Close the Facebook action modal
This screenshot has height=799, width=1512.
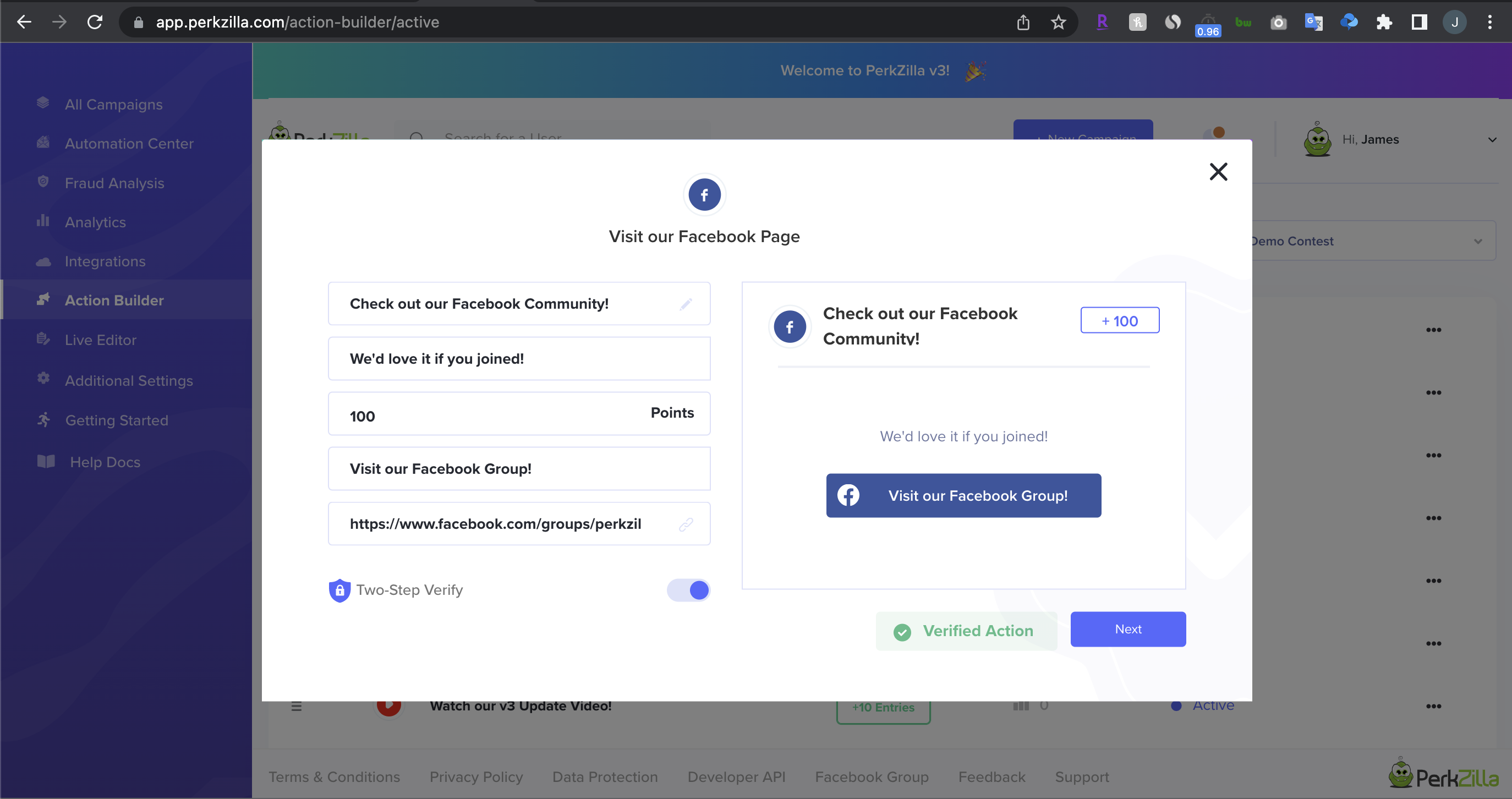point(1219,172)
